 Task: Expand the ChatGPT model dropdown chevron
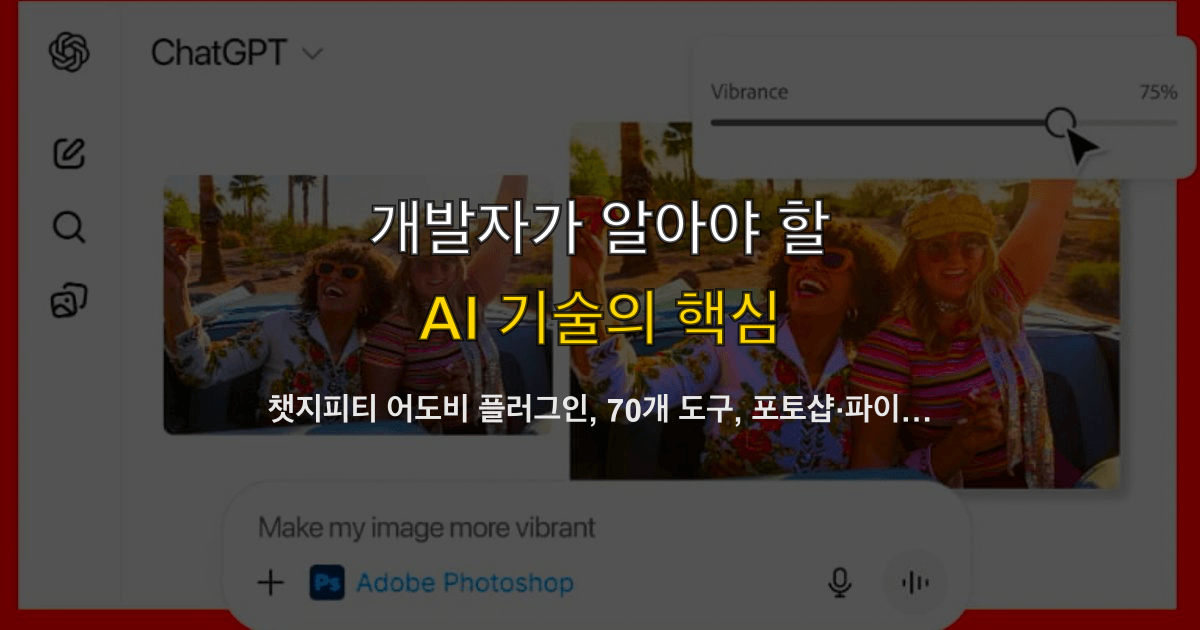(312, 54)
